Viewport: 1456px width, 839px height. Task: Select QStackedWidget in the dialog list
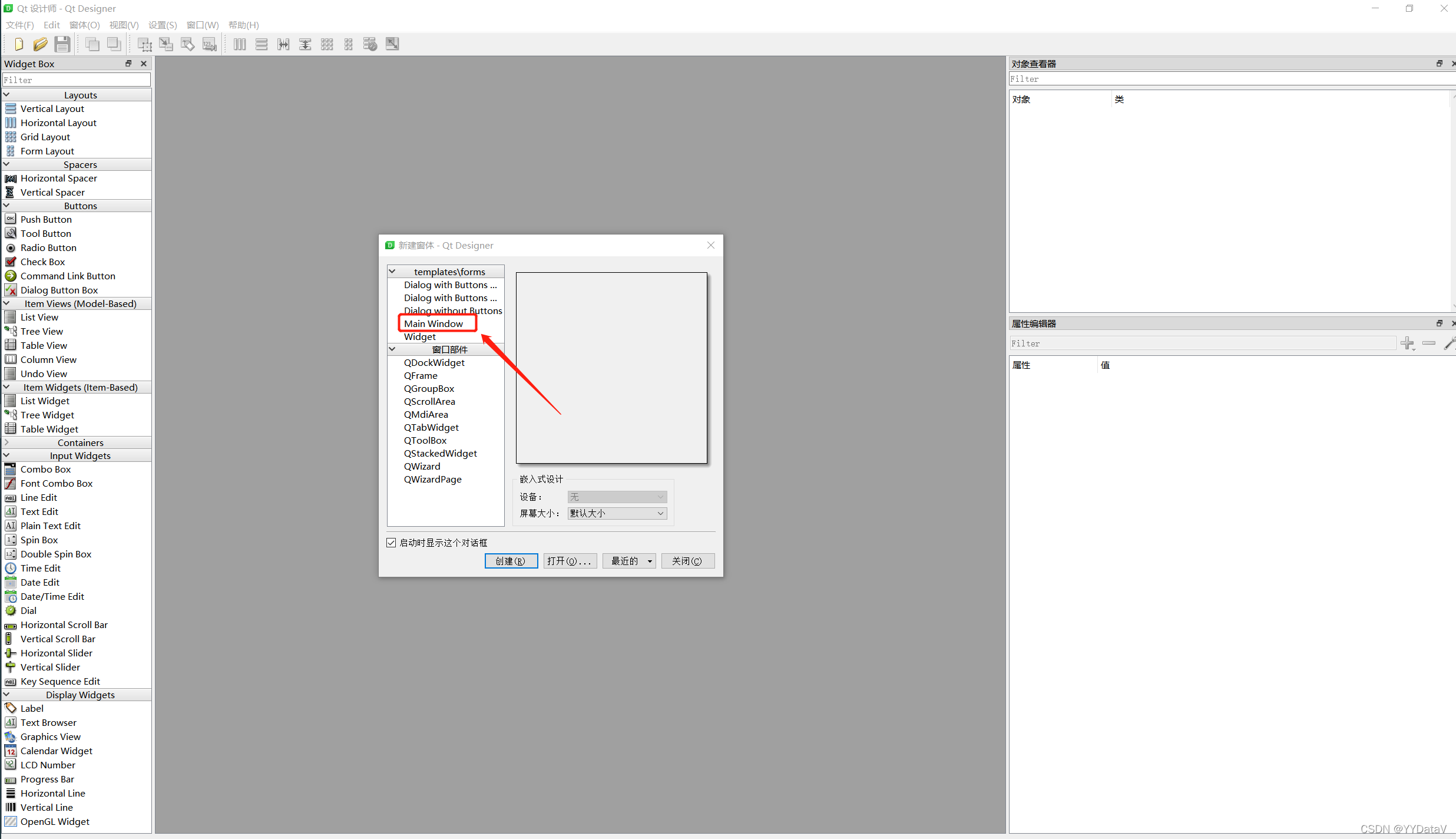click(440, 453)
